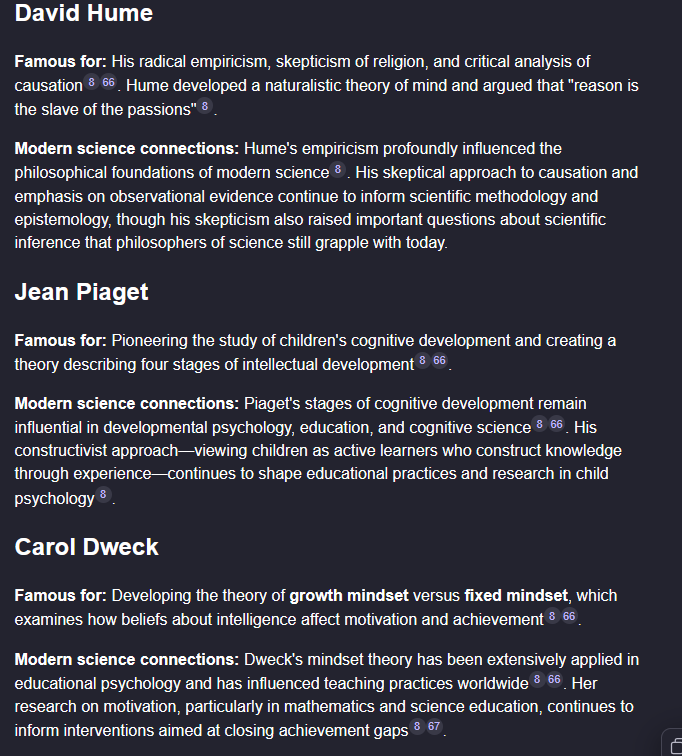Open citation 66 after "stages of intellectual development"
Image resolution: width=682 pixels, height=756 pixels.
pyautogui.click(x=440, y=361)
